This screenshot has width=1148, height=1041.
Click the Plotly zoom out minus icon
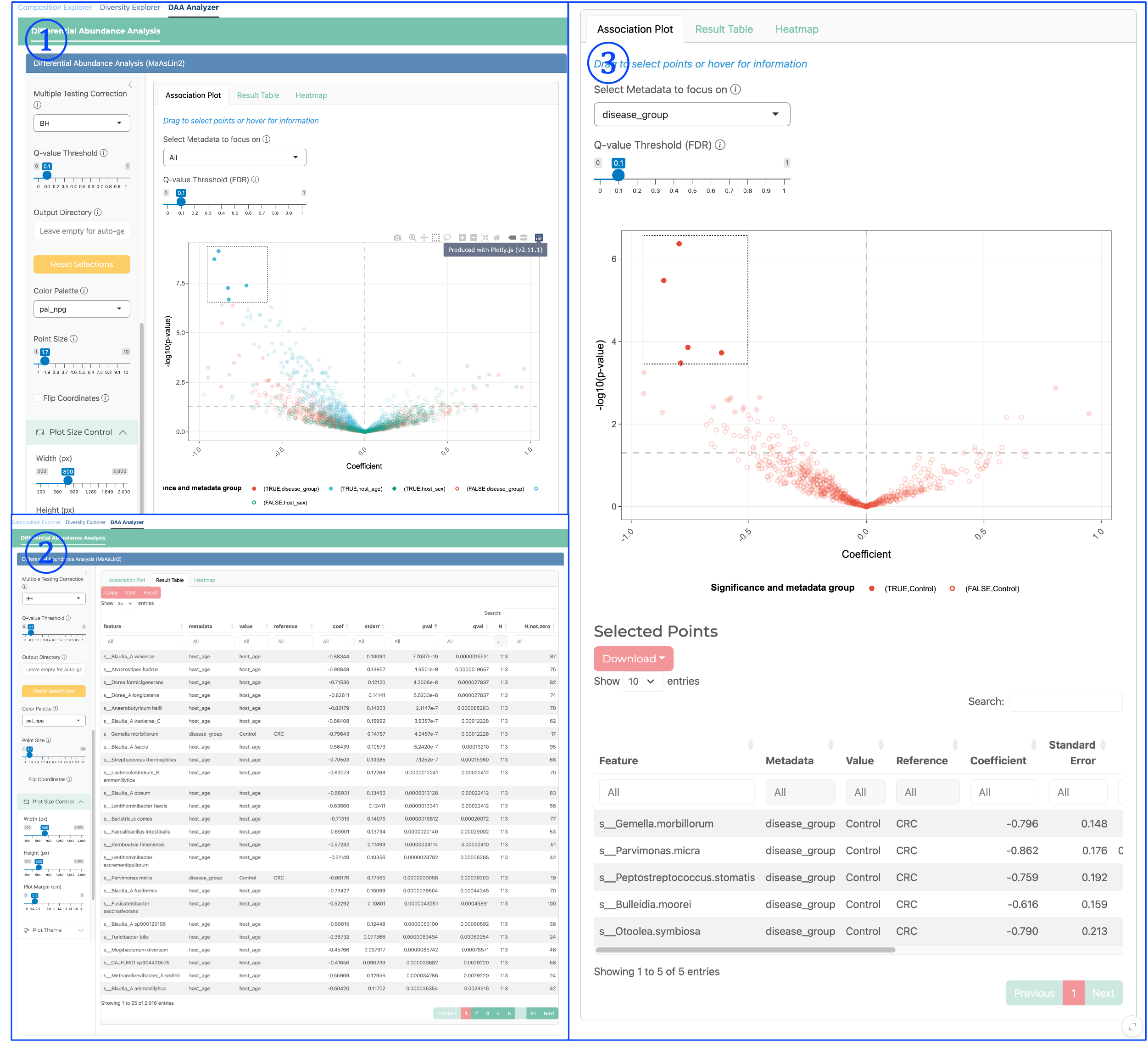[474, 238]
